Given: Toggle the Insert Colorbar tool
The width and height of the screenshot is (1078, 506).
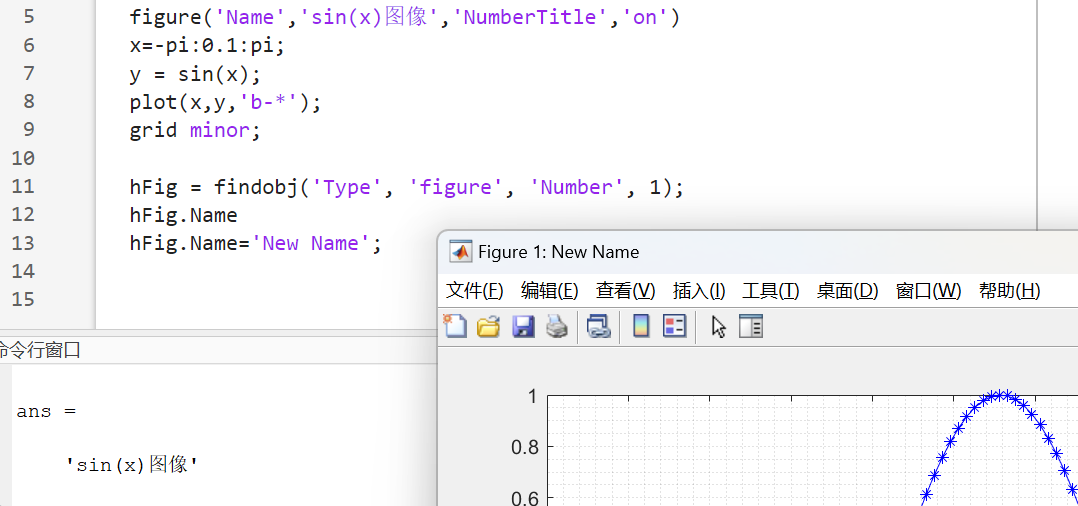Looking at the screenshot, I should click(642, 326).
